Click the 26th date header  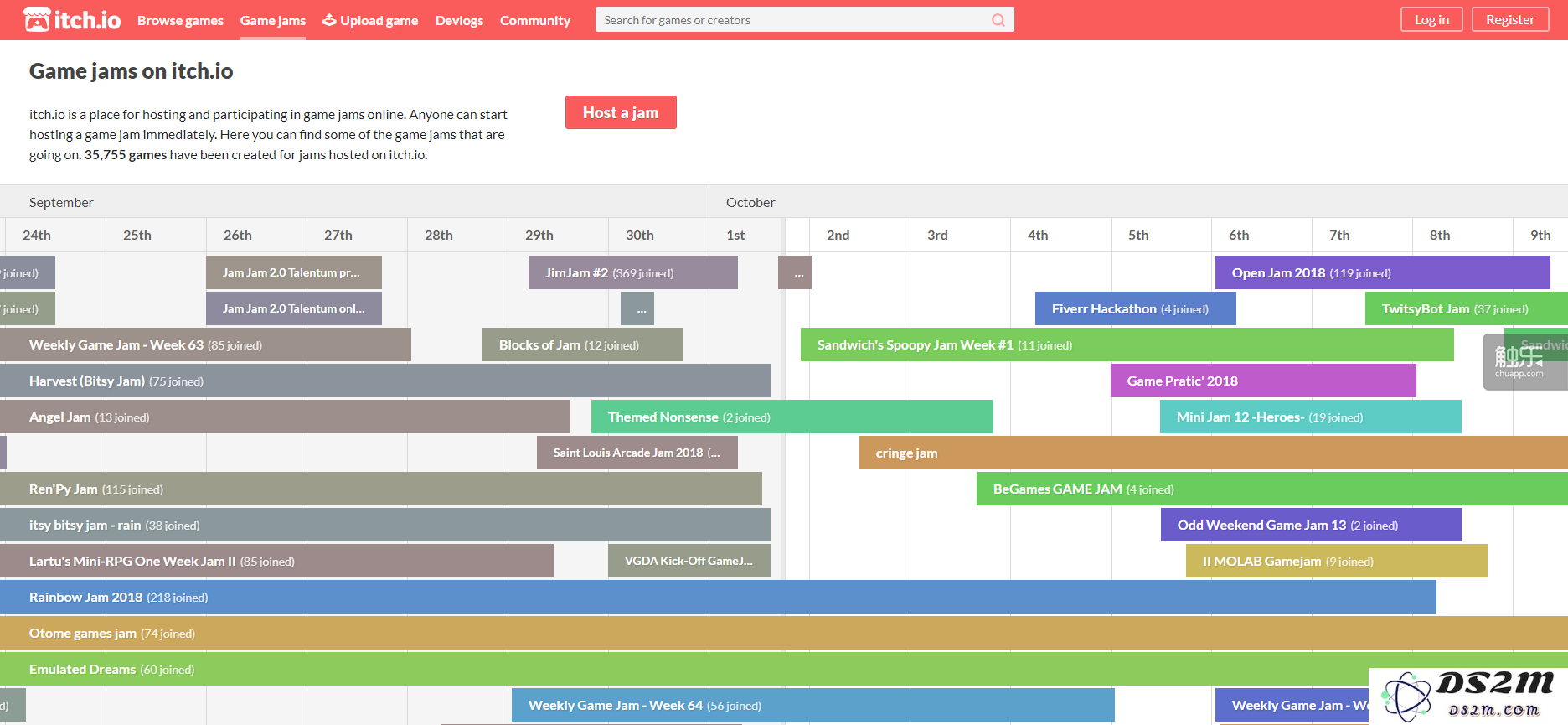(238, 235)
